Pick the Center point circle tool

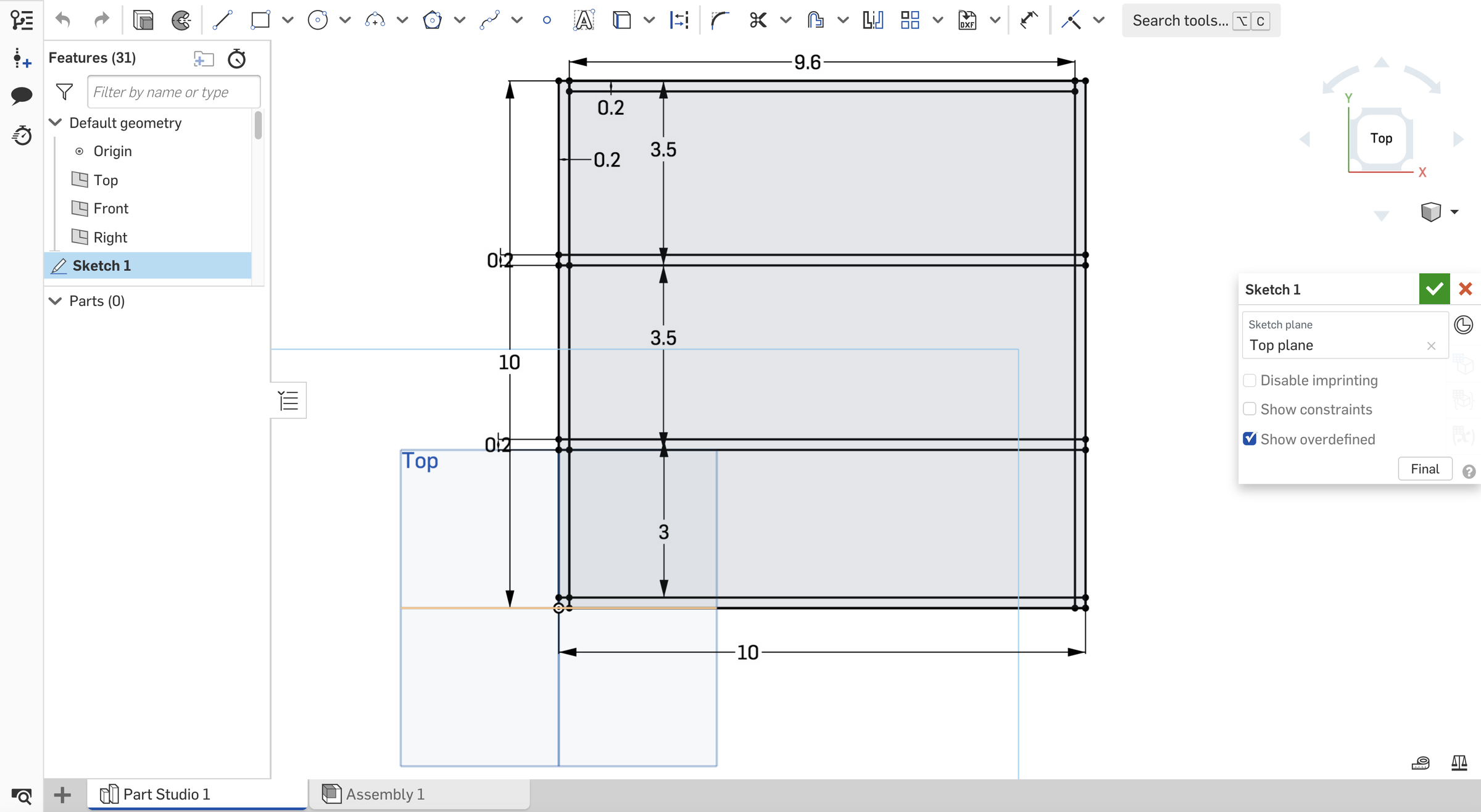tap(318, 20)
